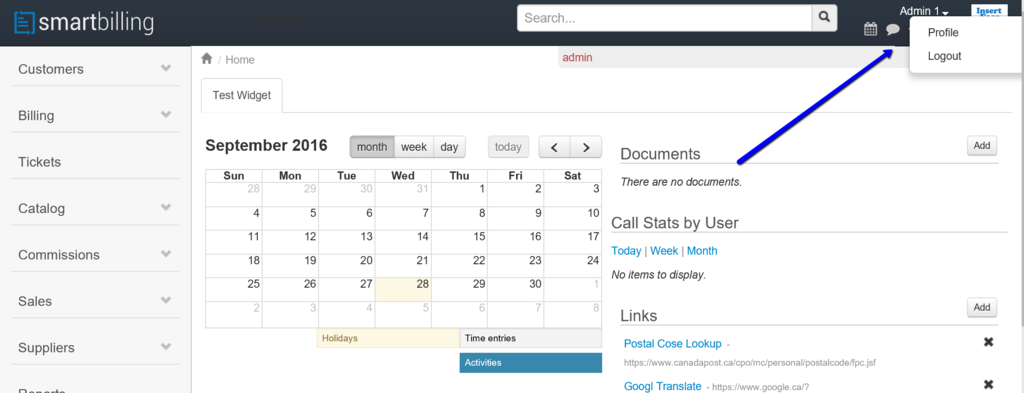Open the chat bubble icon

pyautogui.click(x=893, y=29)
